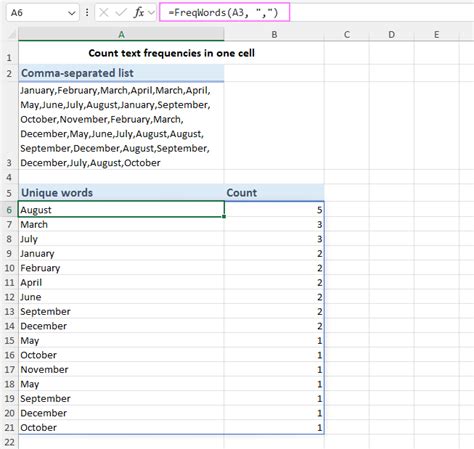Viewport: 474px width, 449px height.
Task: Click inside the Name Box showing A6
Action: [37, 13]
